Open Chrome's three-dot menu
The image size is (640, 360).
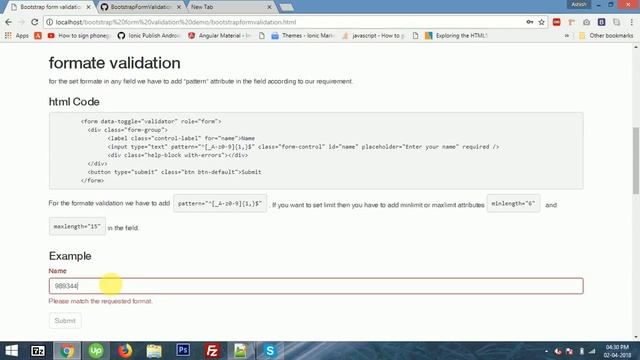(x=631, y=22)
